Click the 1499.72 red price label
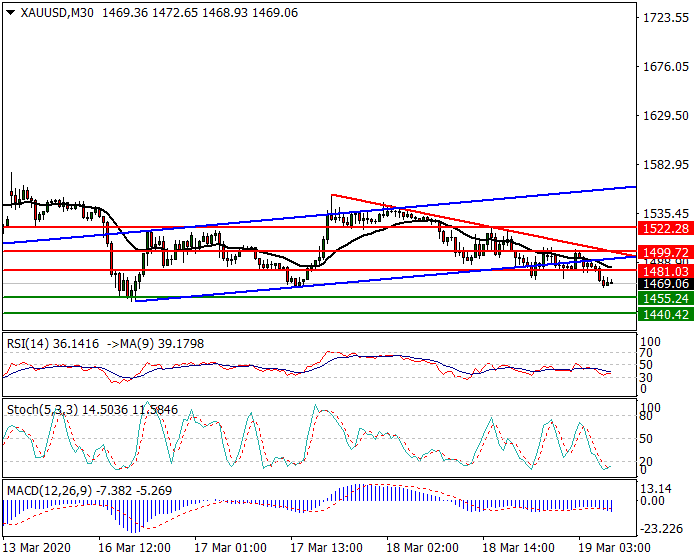 [x=666, y=252]
